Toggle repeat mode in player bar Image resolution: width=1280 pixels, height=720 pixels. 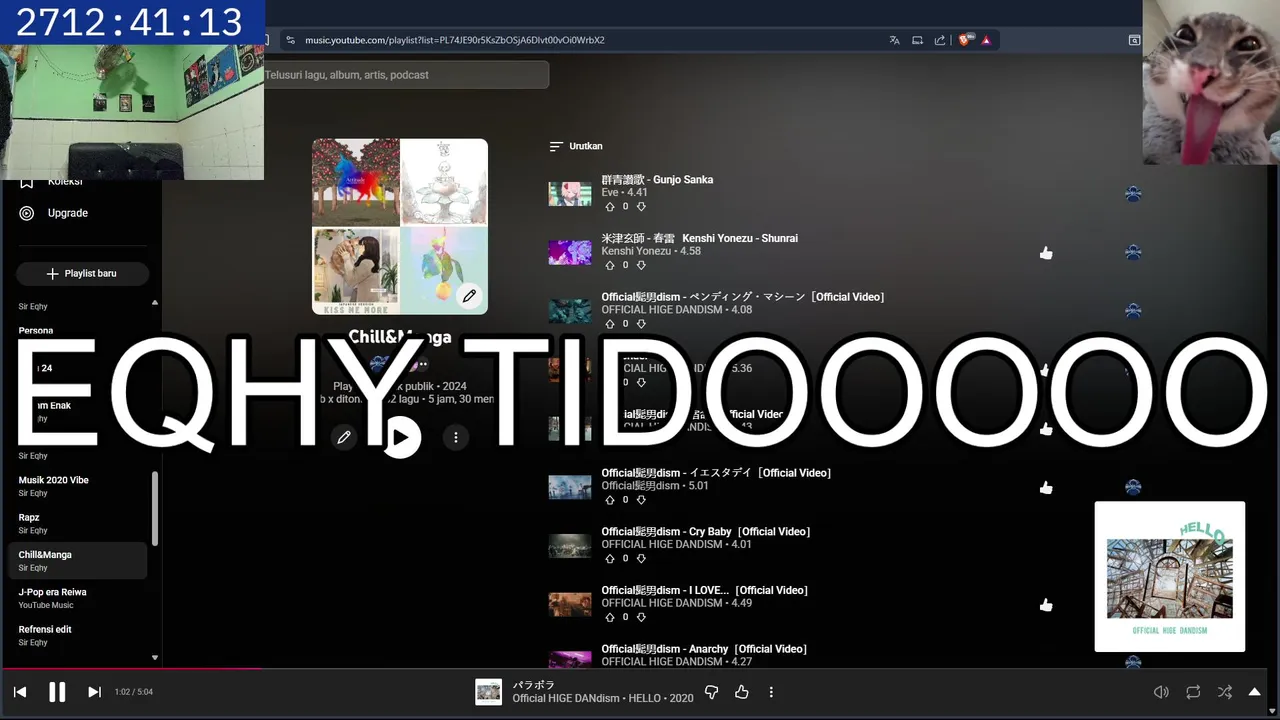tap(1193, 692)
